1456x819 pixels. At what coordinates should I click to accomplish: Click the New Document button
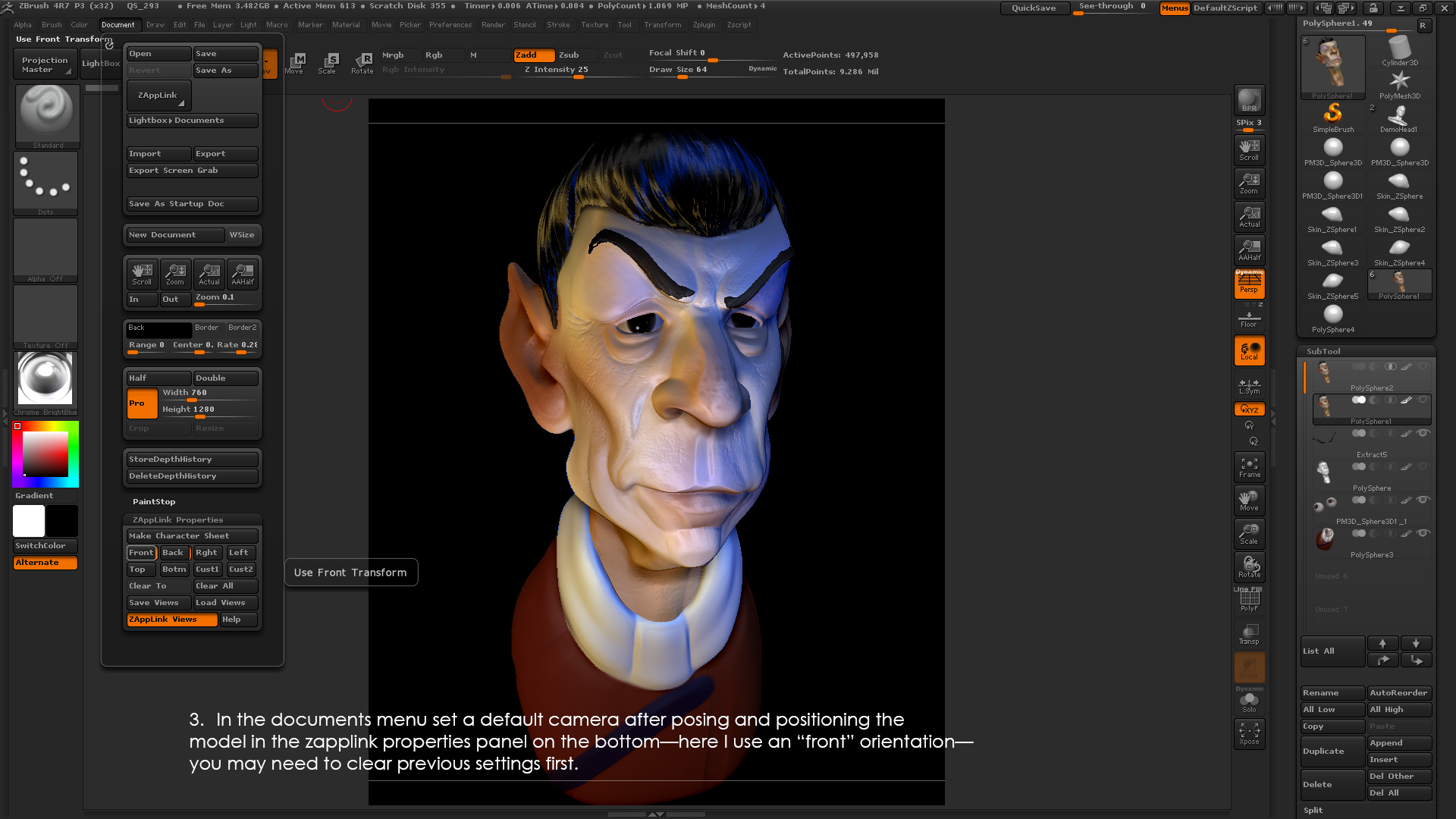point(174,235)
